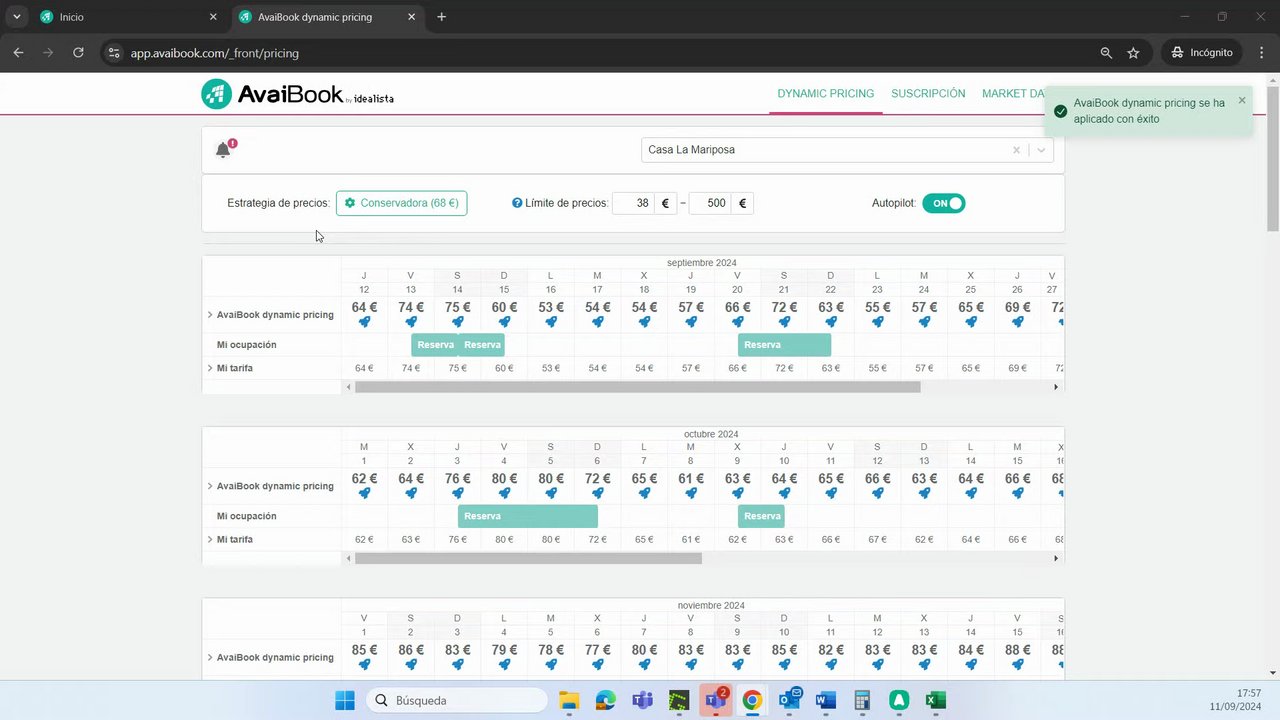
Task: Open the October 9 Reserva booking
Action: 761,516
